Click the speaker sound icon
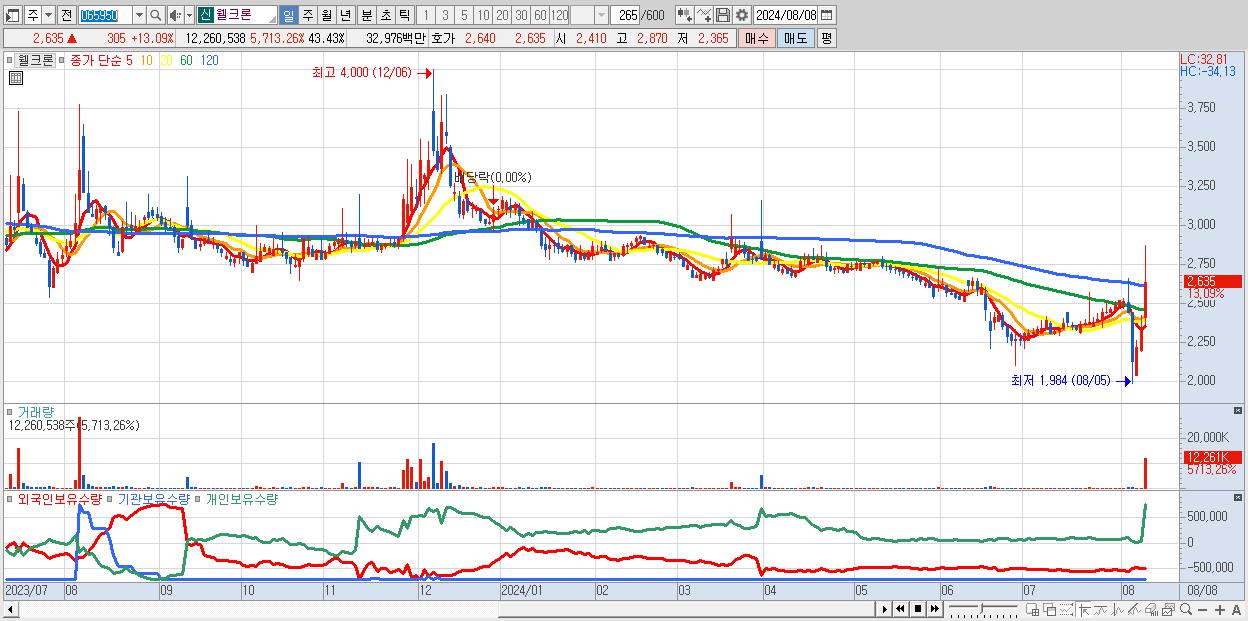This screenshot has height=621, width=1248. point(175,15)
